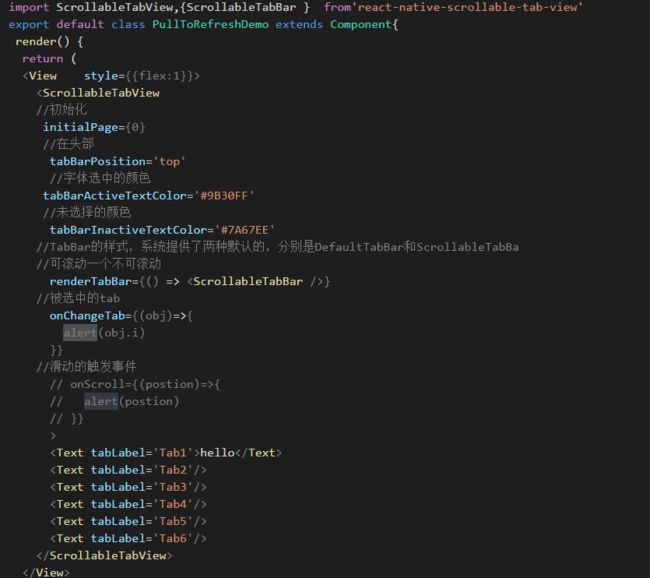Click the comment mentioning DefaultTabBar
This screenshot has height=578, width=650.
click(278, 247)
